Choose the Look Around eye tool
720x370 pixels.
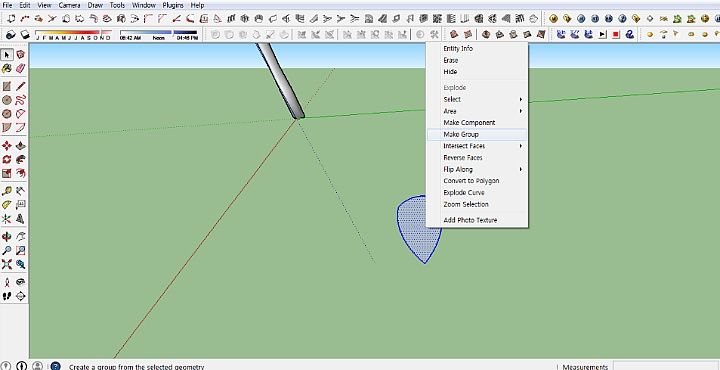coord(20,282)
